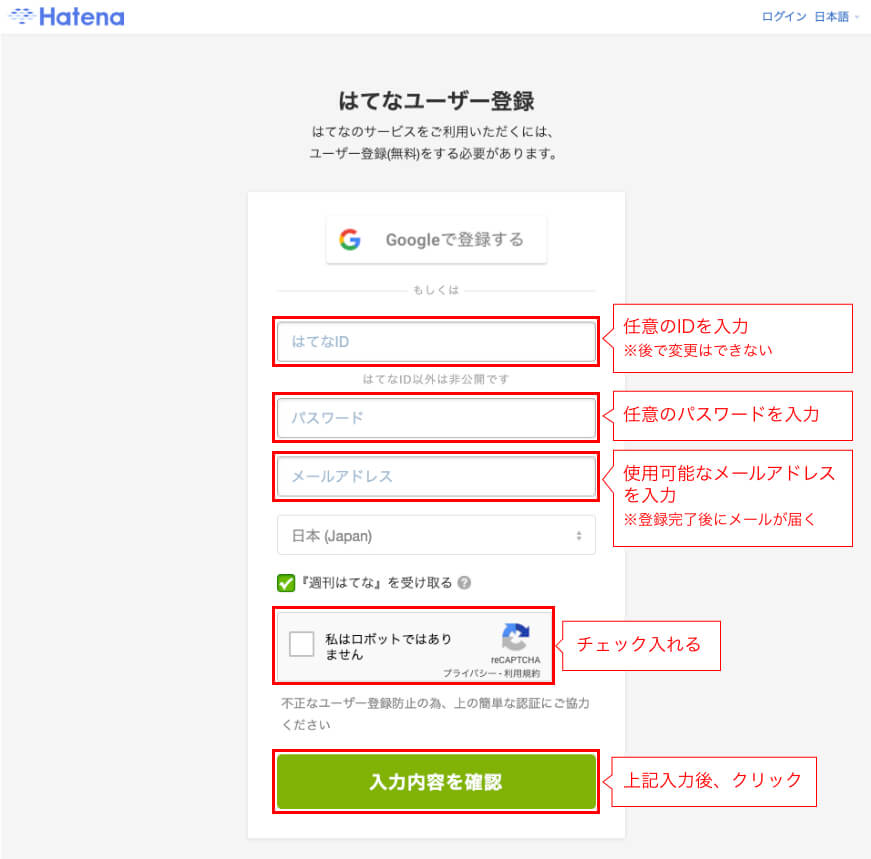Click the はてなユーザー登録 heading text
Screen dimensions: 871x859
pos(436,101)
